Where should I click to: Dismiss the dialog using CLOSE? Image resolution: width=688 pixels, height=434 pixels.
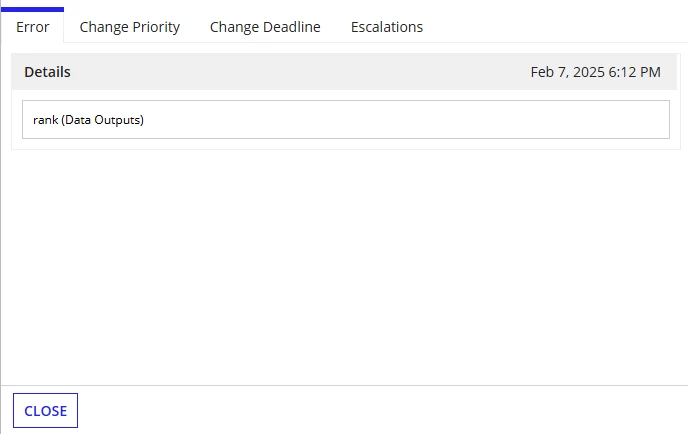click(45, 411)
